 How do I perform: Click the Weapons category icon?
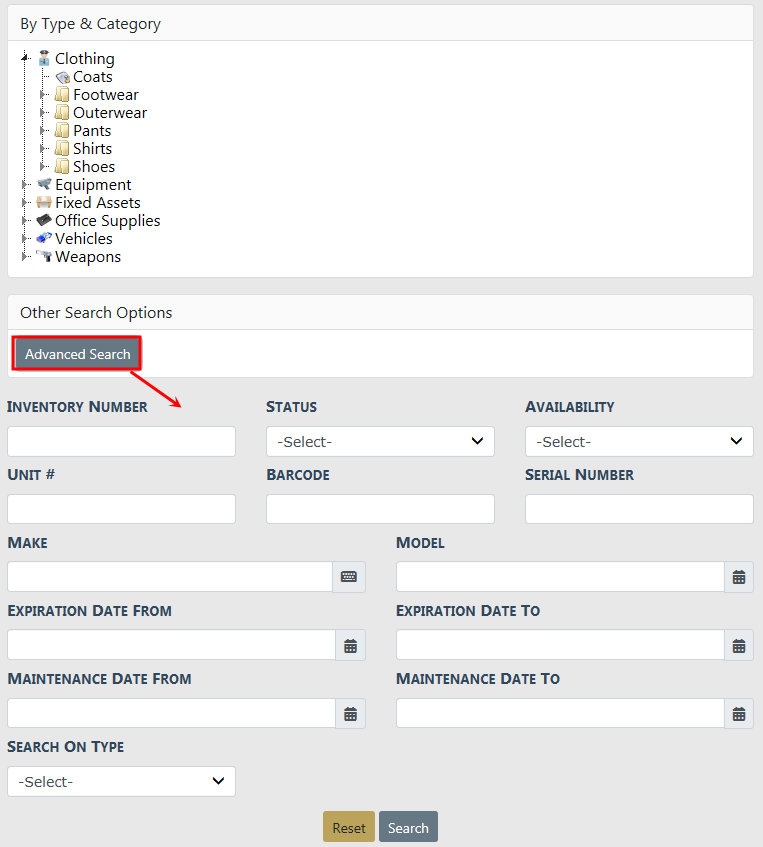click(44, 257)
